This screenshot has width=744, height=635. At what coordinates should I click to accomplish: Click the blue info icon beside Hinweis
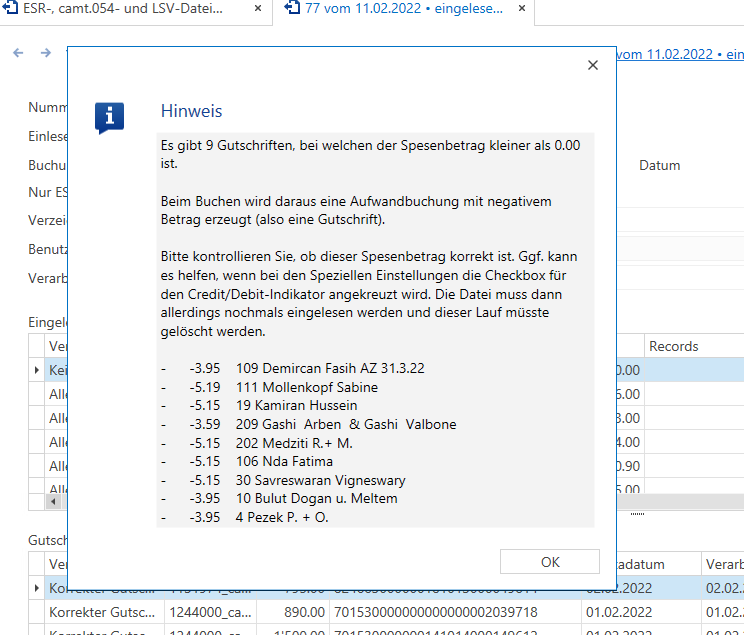tap(110, 117)
